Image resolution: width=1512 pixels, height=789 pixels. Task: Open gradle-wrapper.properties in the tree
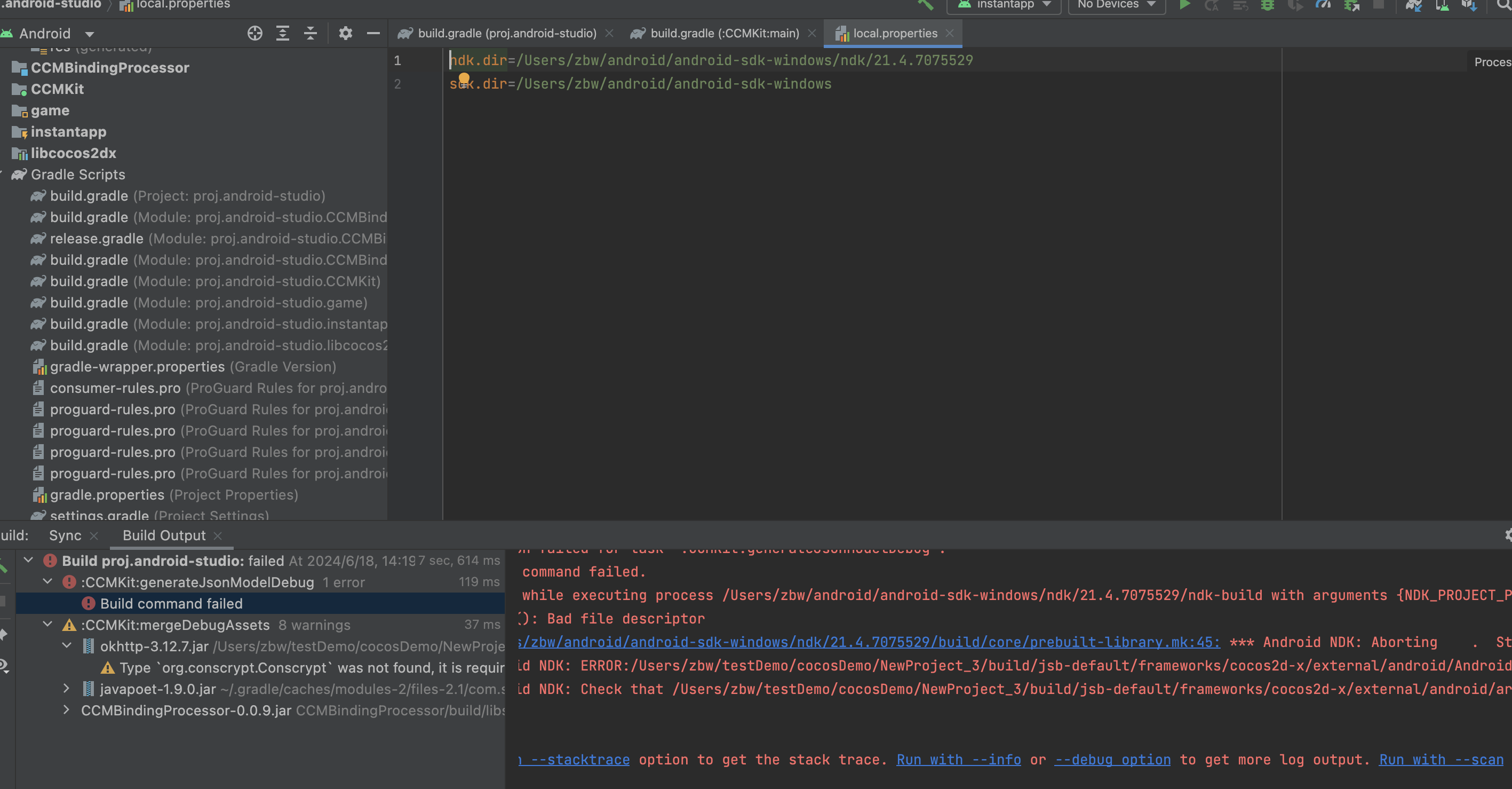click(x=137, y=367)
